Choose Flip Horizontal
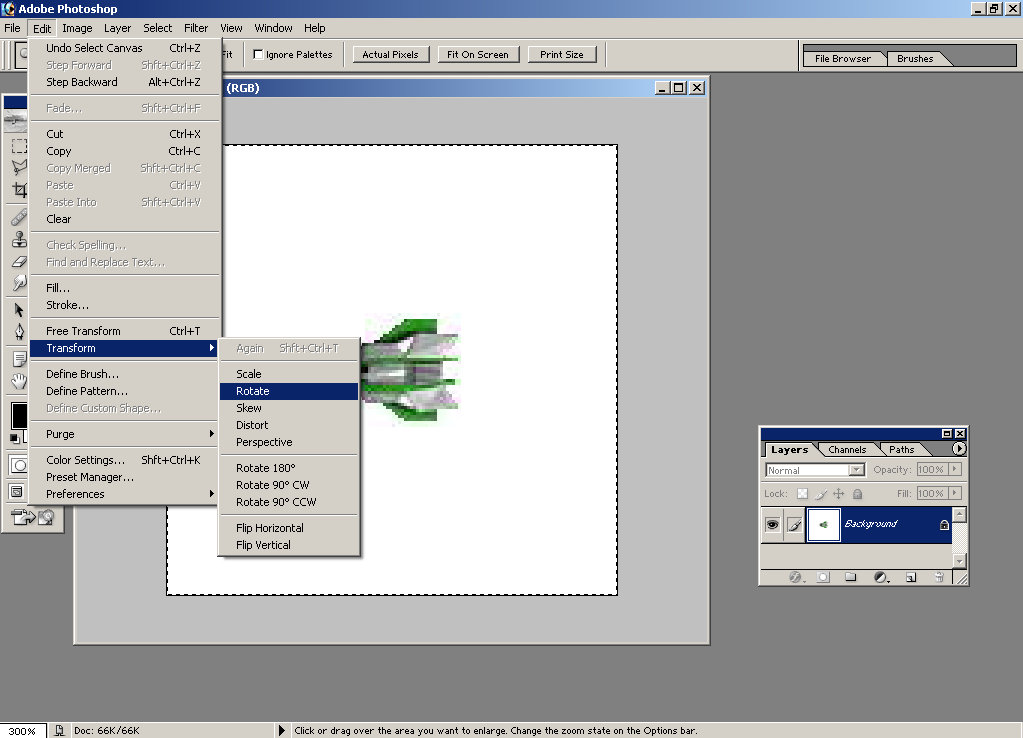 click(289, 528)
